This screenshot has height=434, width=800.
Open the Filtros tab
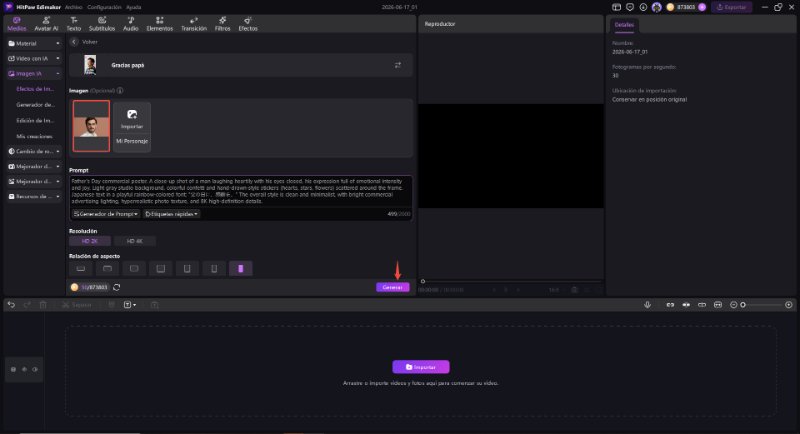click(222, 24)
